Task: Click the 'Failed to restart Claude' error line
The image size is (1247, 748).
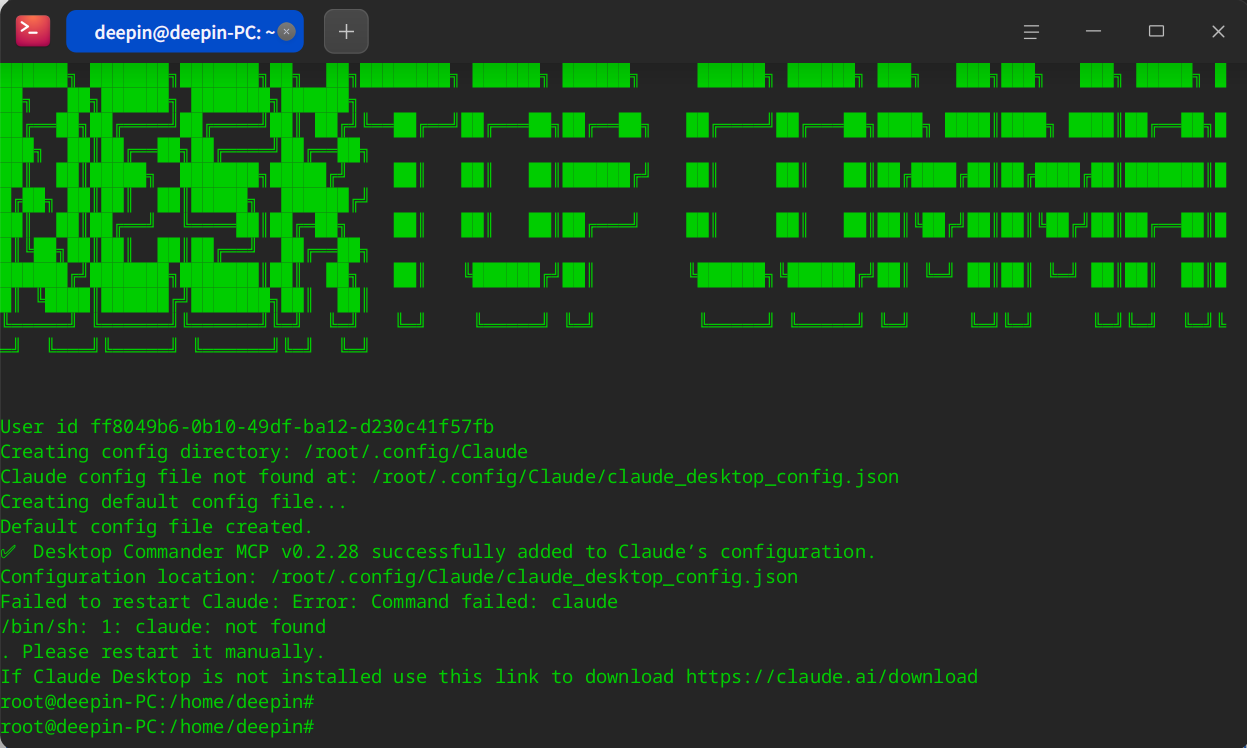Action: click(x=309, y=602)
